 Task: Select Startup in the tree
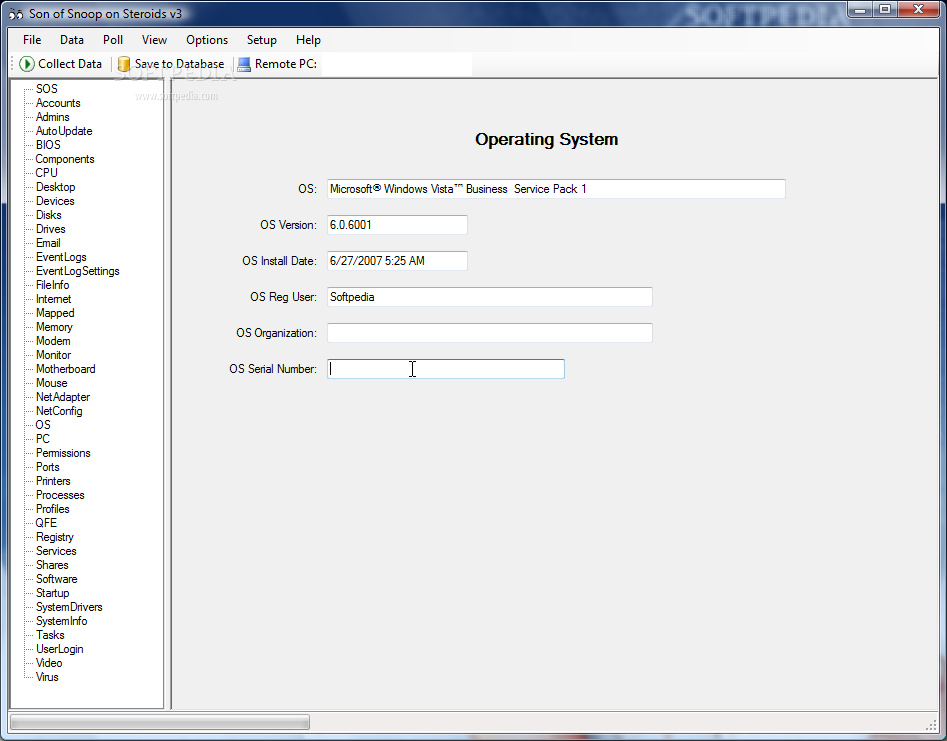coord(53,593)
